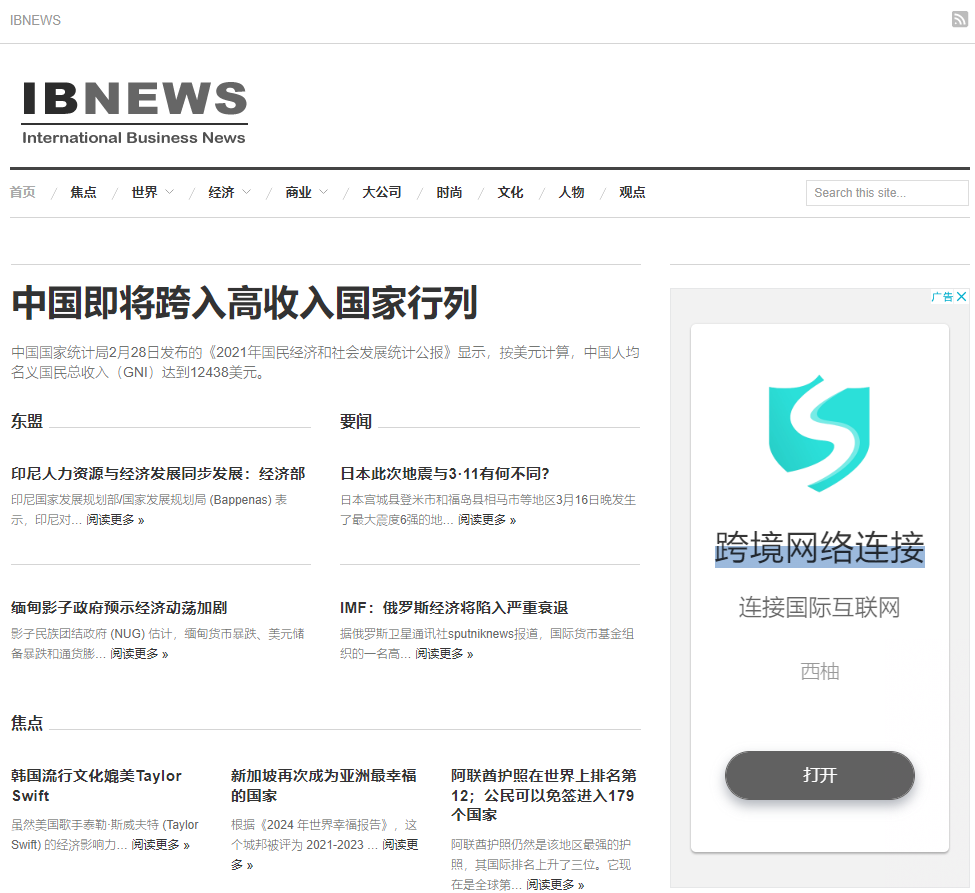Click the IBNEWS text in top bar
Screen dimensions: 975x893
click(x=35, y=20)
